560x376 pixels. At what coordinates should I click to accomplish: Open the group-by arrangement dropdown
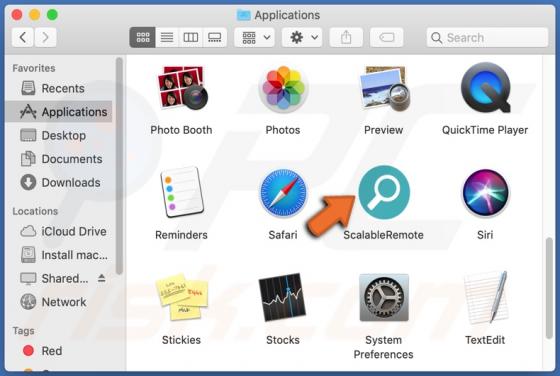(255, 37)
